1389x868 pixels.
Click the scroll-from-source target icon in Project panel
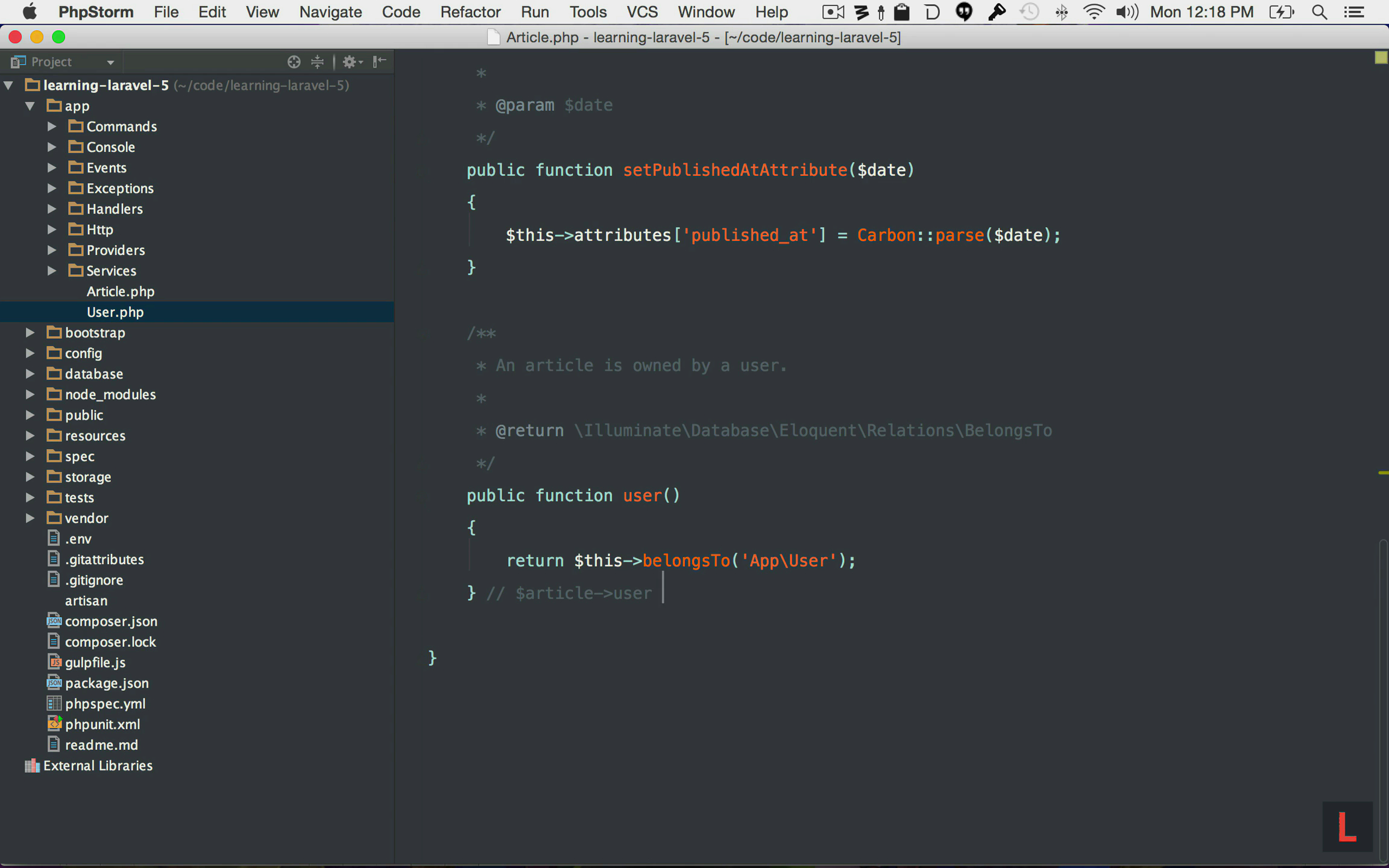click(x=294, y=61)
